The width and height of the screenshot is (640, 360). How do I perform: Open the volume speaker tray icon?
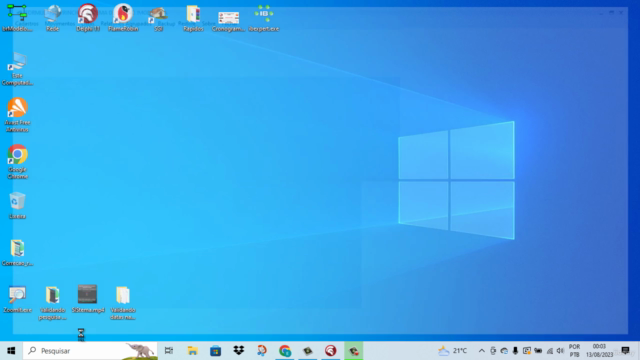(x=560, y=351)
